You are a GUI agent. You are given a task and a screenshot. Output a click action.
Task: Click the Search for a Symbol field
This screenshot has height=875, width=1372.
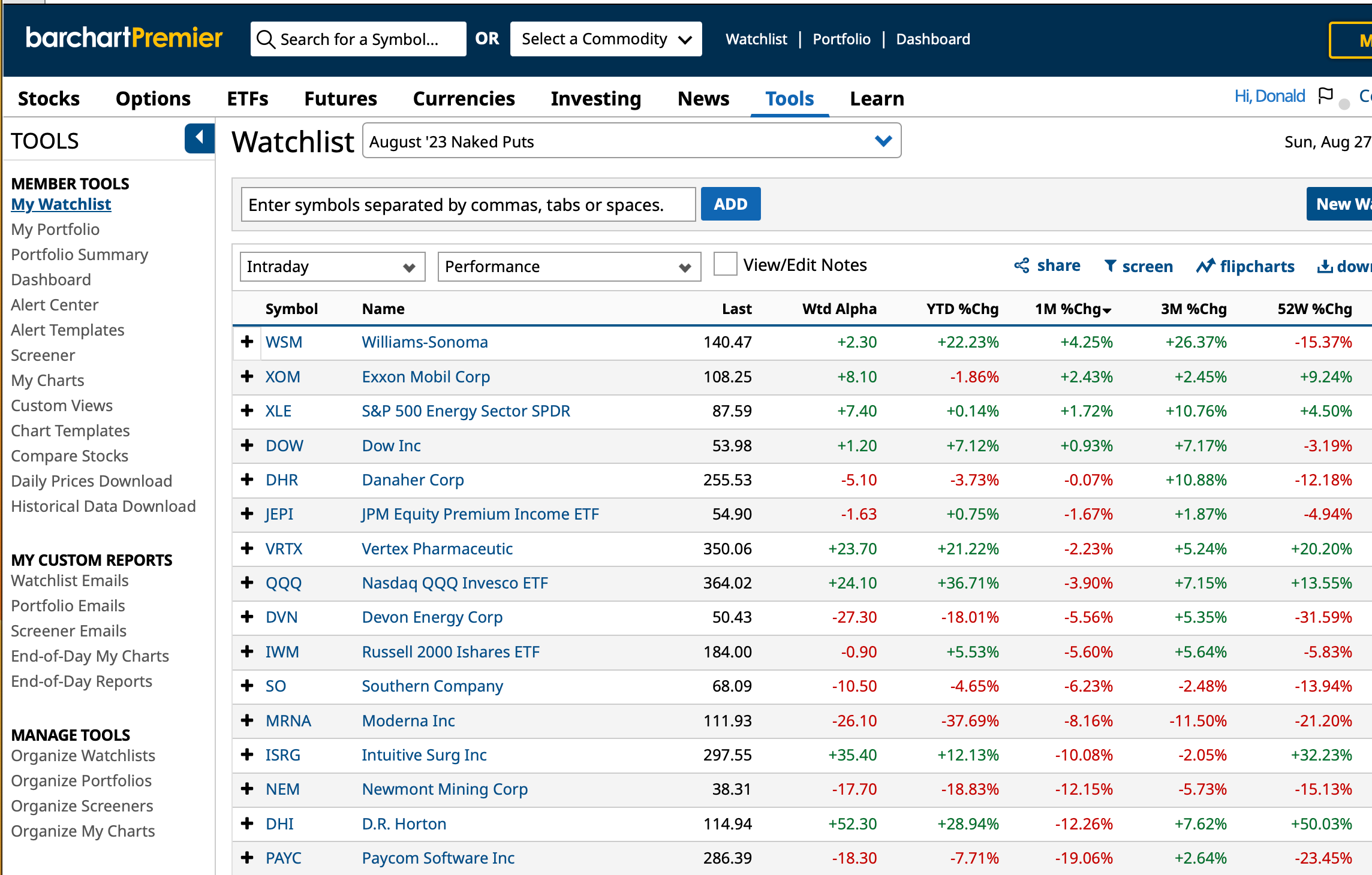358,39
